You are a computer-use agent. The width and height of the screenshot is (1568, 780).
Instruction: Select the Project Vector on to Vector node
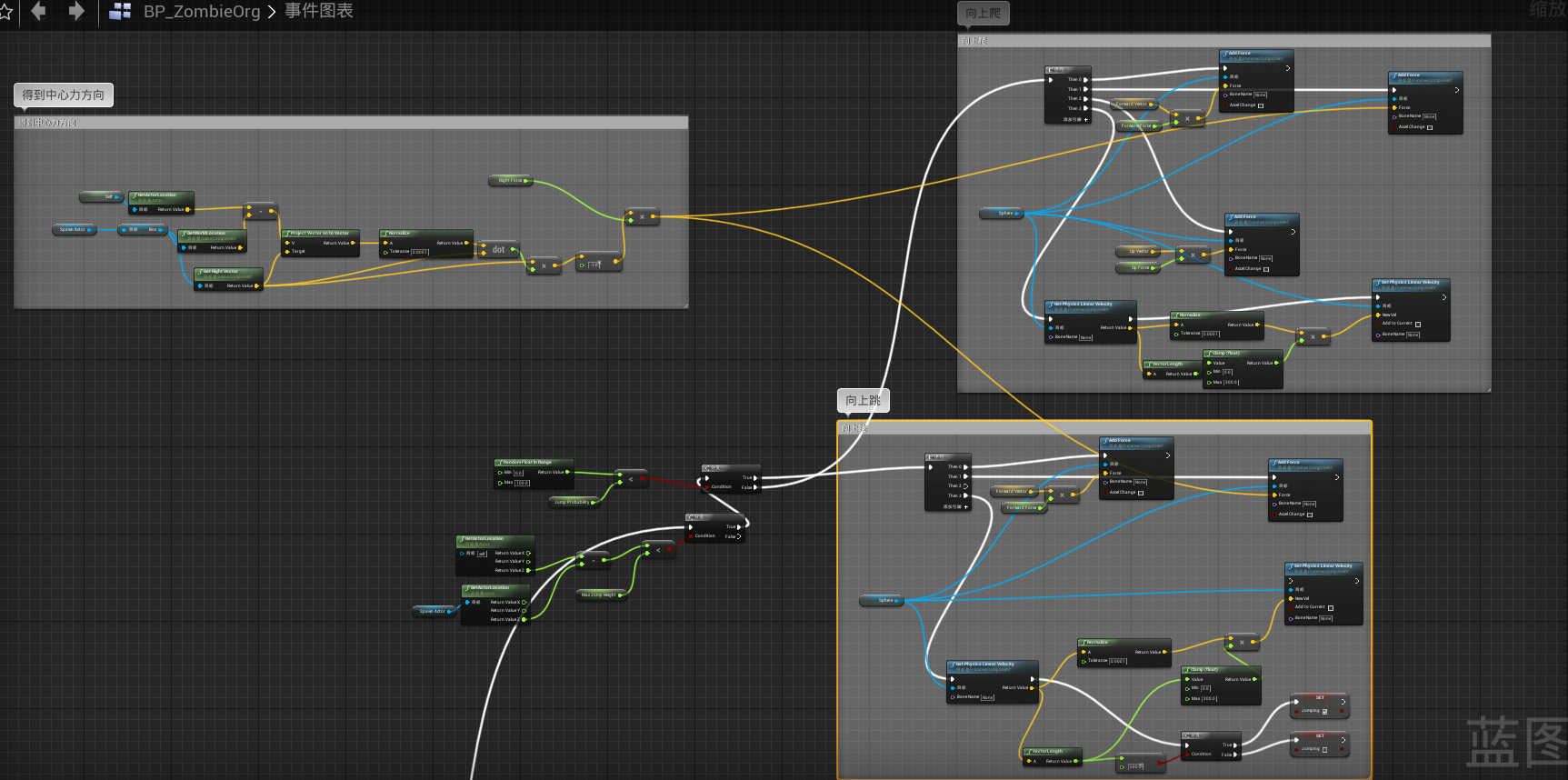[x=321, y=243]
